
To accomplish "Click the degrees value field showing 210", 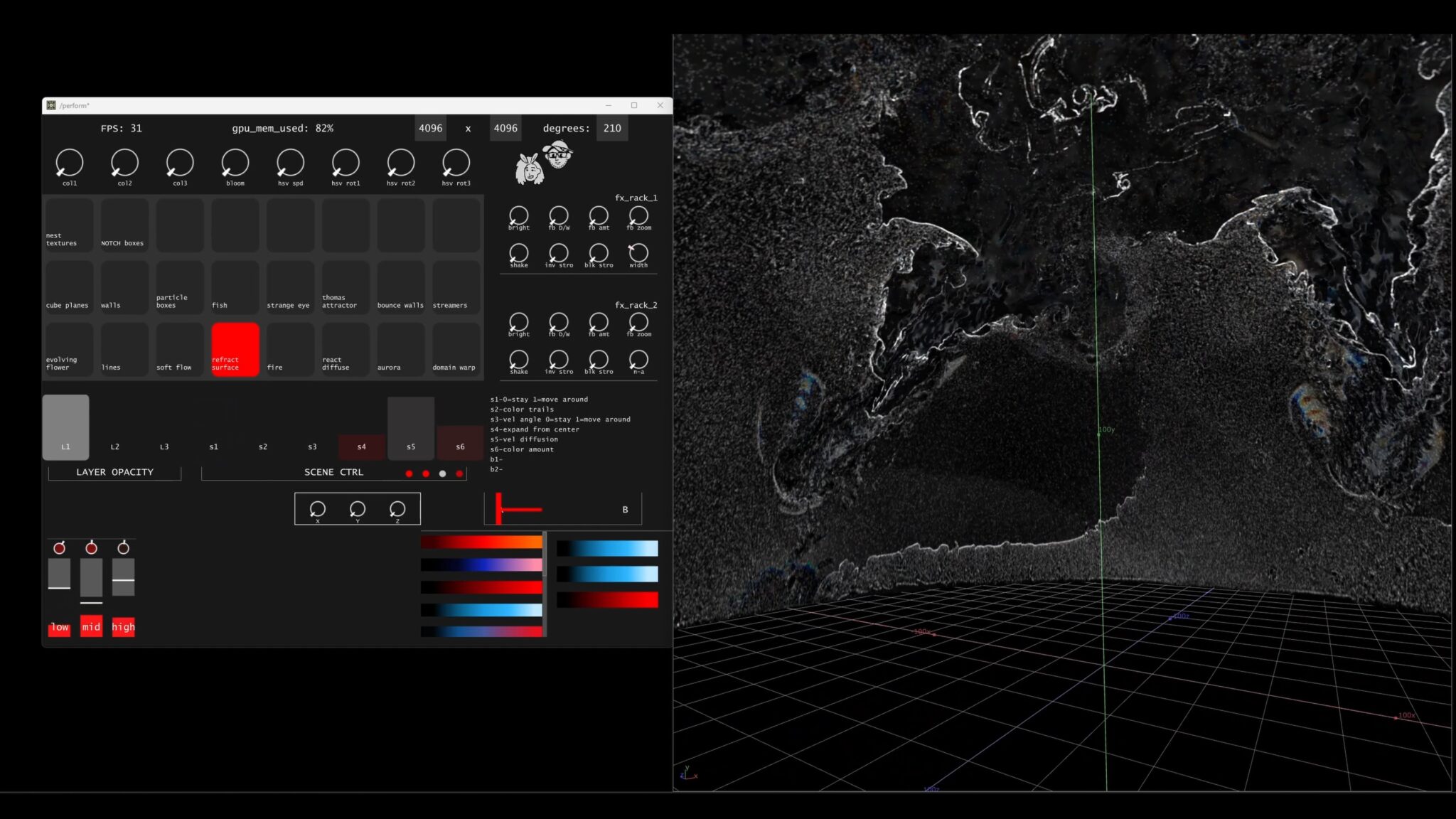I will pyautogui.click(x=611, y=129).
